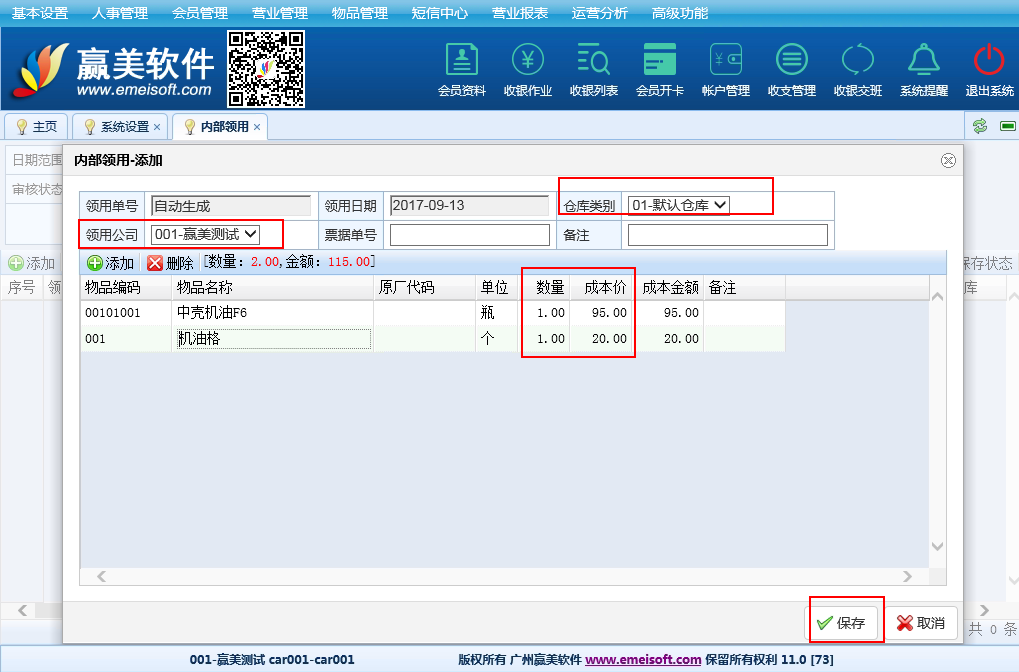Click the 删除 delete button in item toolbar
This screenshot has width=1019, height=672.
point(170,263)
